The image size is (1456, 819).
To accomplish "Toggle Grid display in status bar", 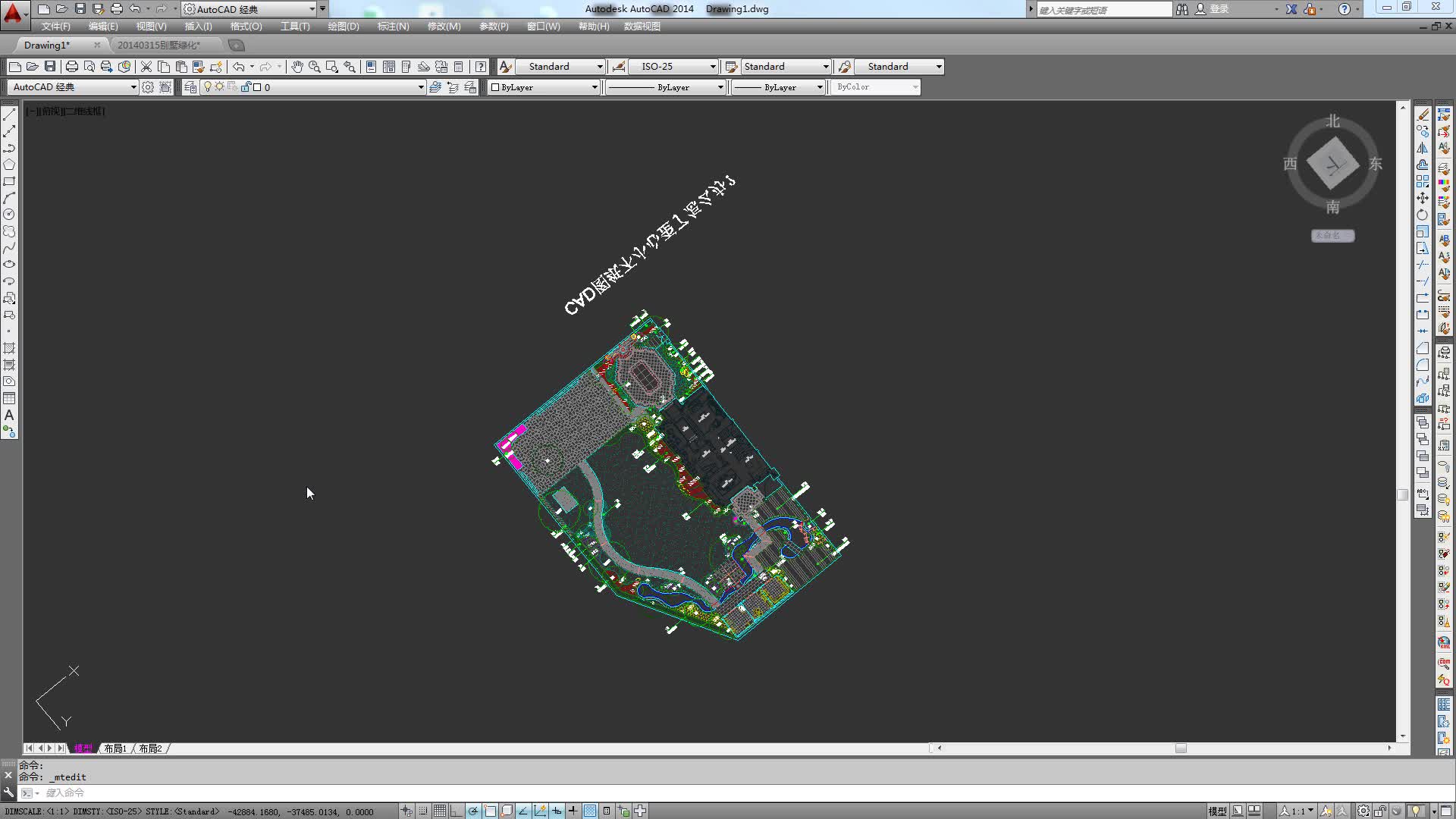I will click(440, 811).
